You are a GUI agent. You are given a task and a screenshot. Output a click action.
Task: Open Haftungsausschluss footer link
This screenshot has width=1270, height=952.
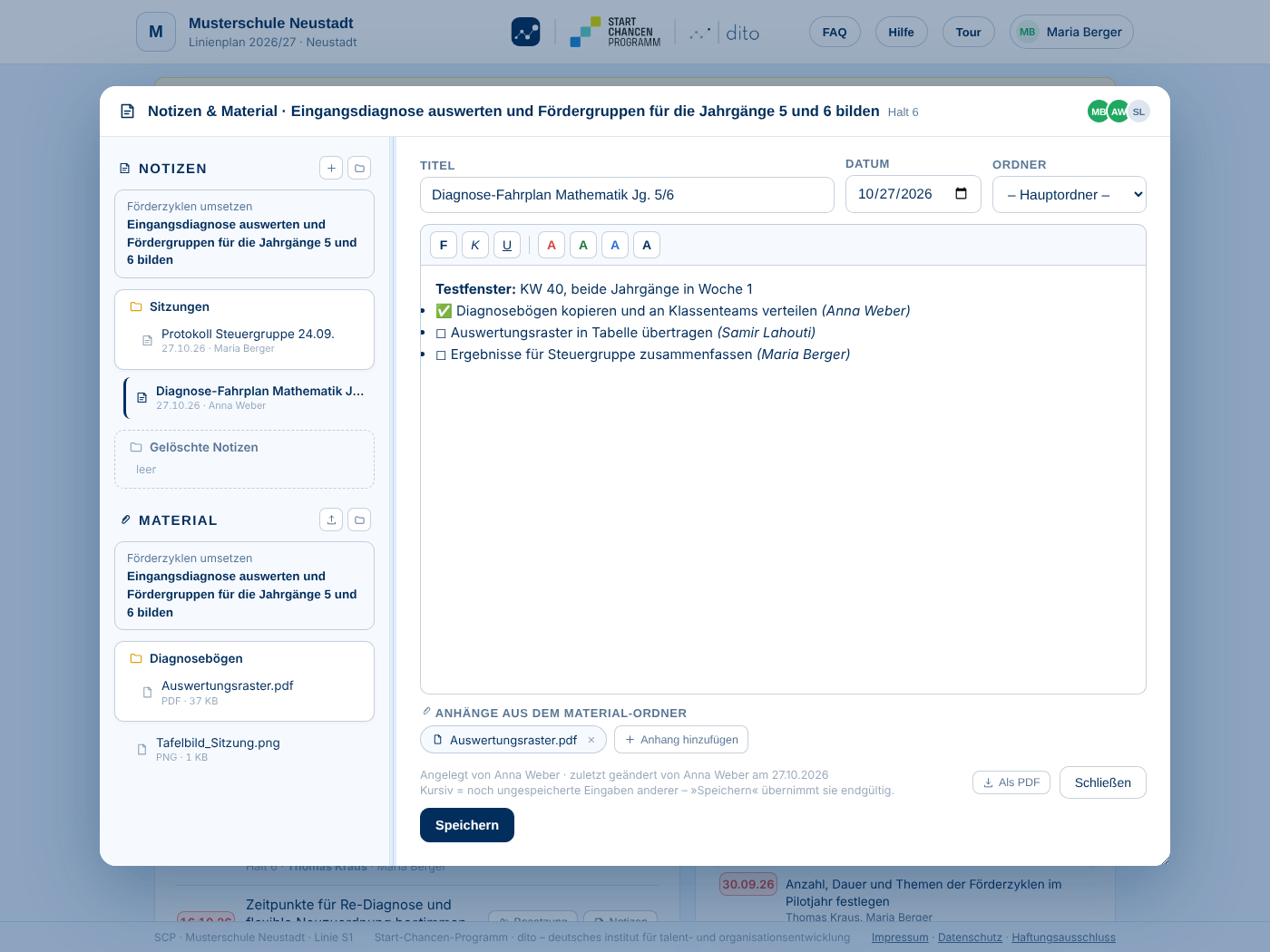click(1063, 937)
